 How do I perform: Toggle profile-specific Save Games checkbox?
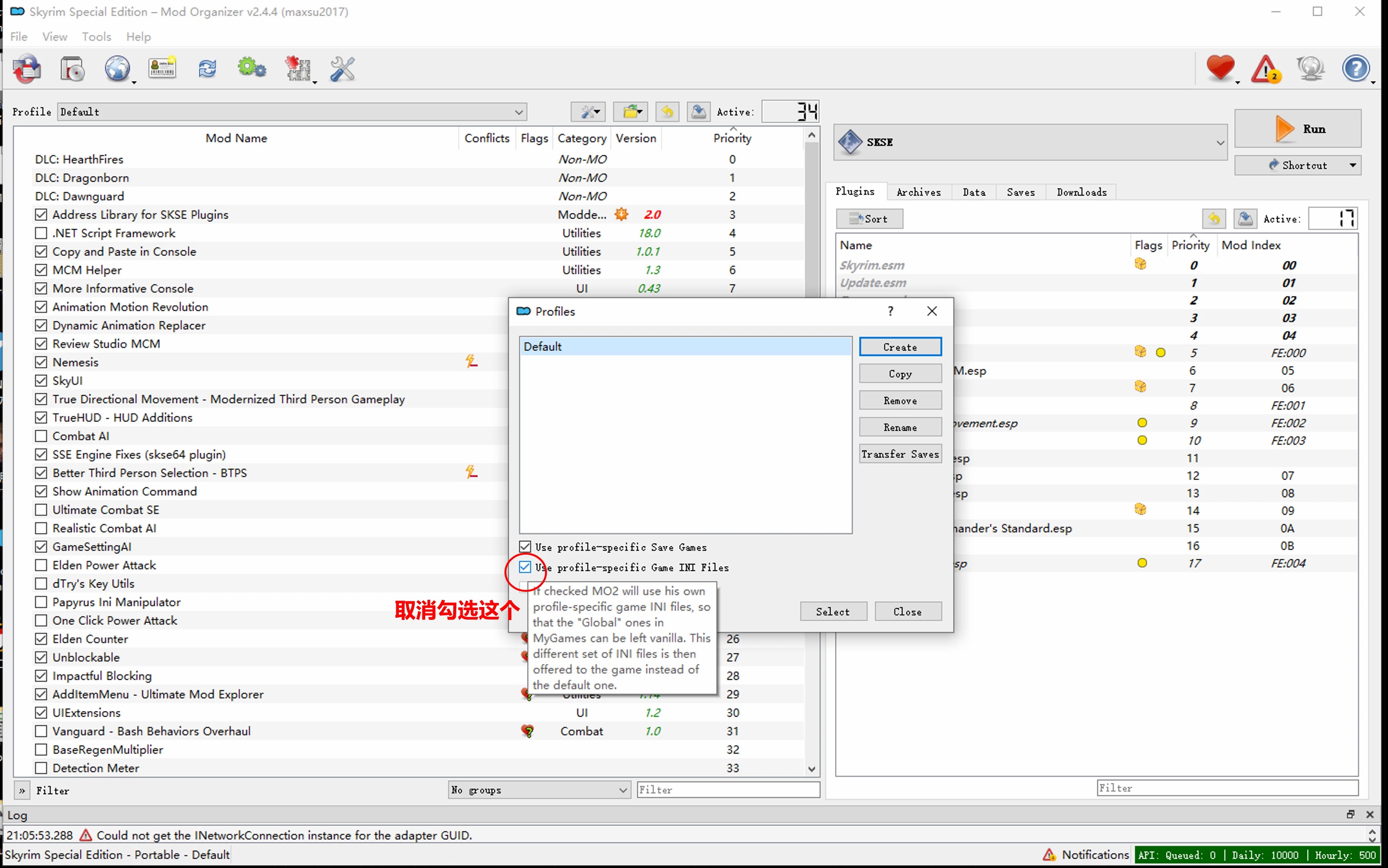pyautogui.click(x=525, y=547)
